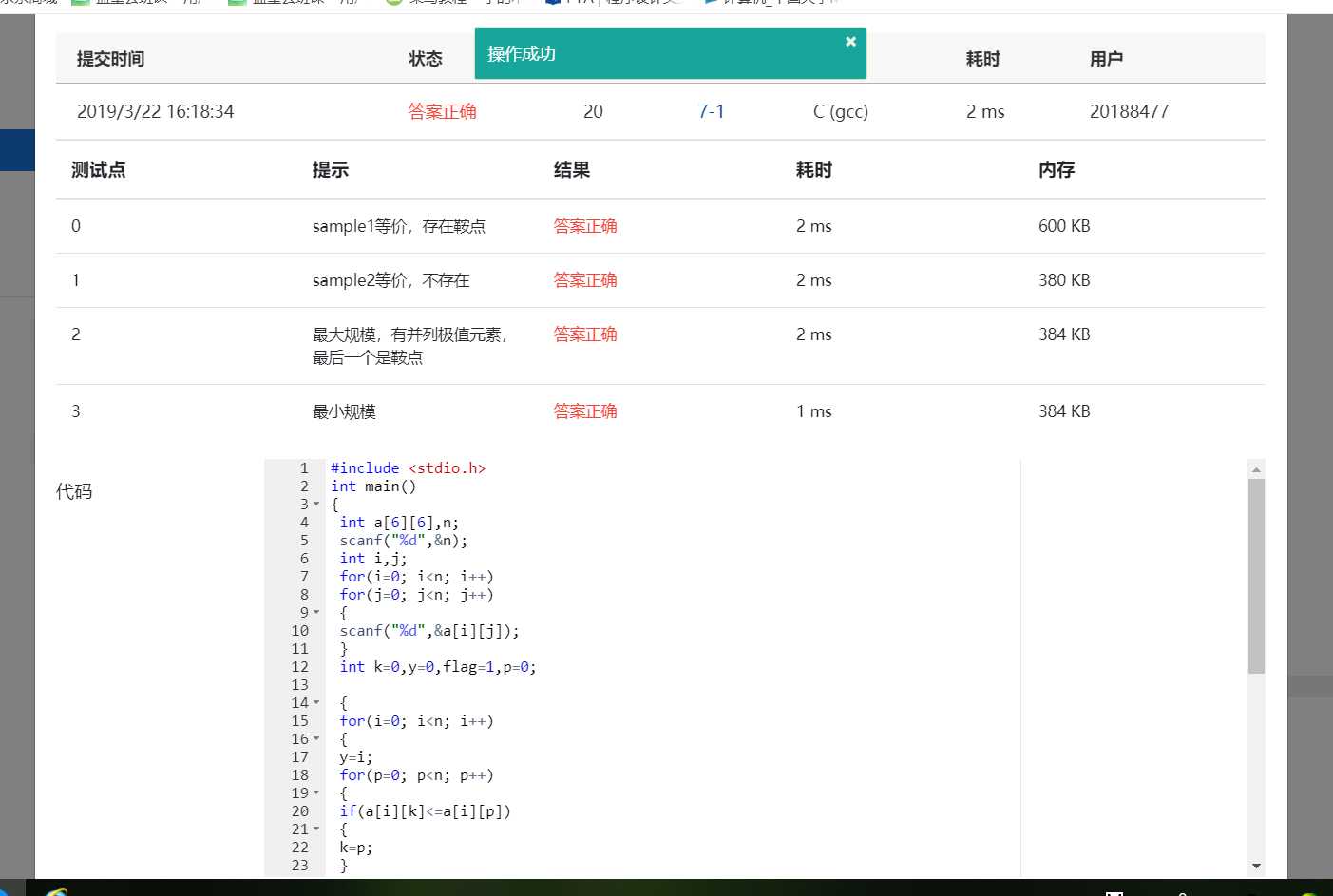Click the 内存 column header
The image size is (1333, 896).
(x=1056, y=170)
